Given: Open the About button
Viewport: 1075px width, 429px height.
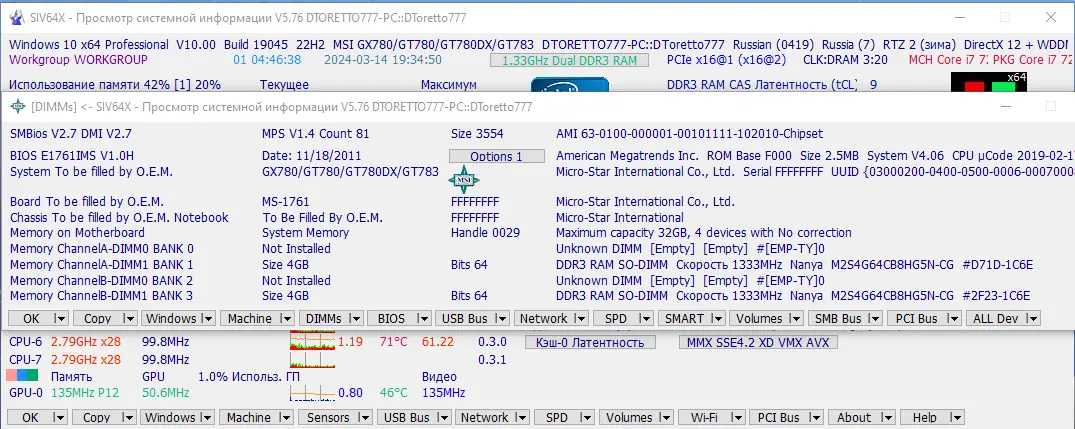Looking at the screenshot, I should coord(854,417).
